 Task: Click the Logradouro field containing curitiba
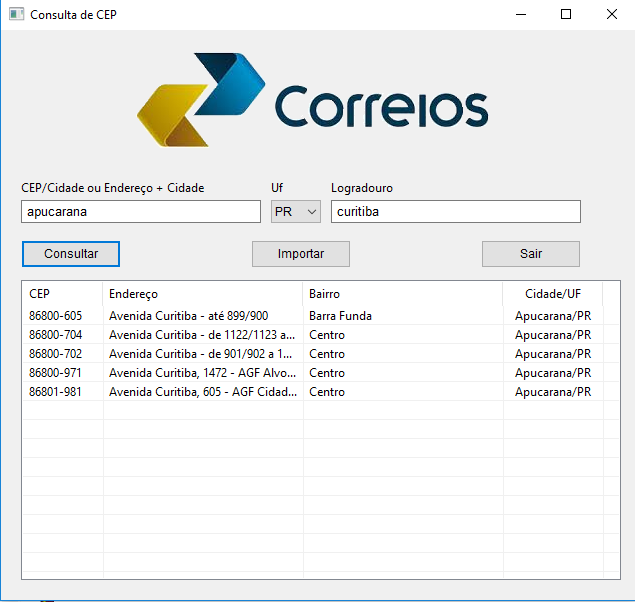(x=455, y=212)
